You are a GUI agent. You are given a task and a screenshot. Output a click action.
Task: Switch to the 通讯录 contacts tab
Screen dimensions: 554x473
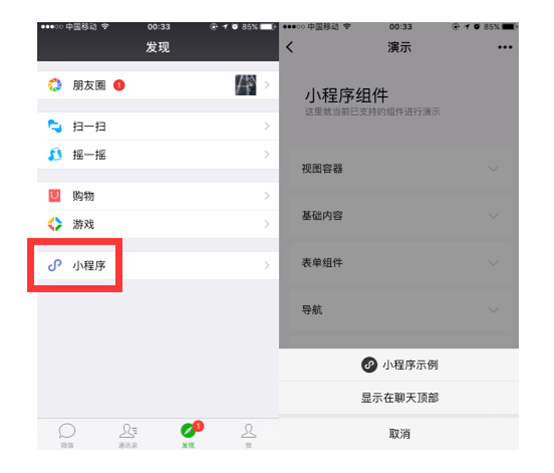coord(128,435)
